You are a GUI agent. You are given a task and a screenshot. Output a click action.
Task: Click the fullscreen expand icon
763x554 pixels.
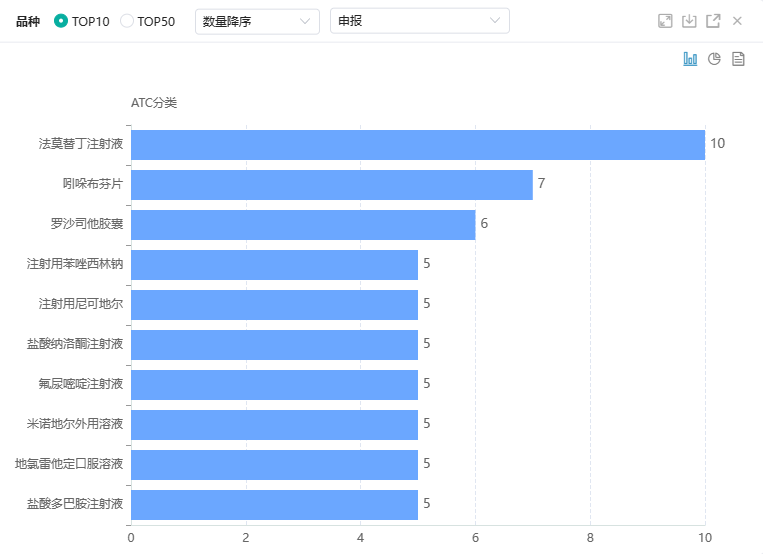[665, 21]
